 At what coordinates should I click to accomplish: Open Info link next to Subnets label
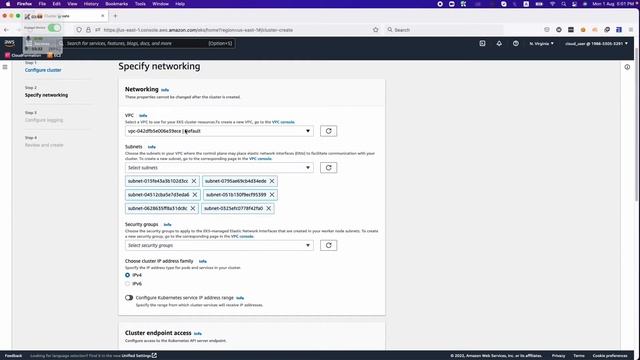[152, 147]
